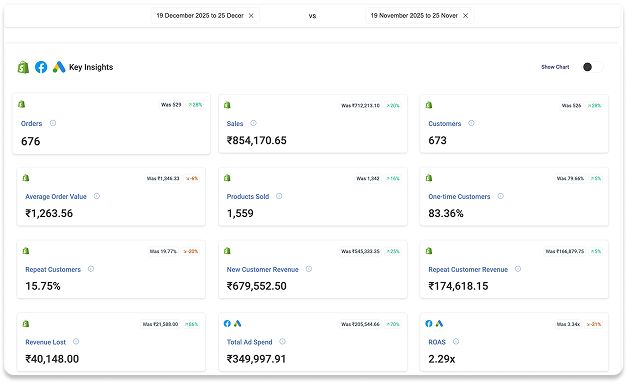This screenshot has height=383, width=627.
Task: Open info tooltip for Revenue Lost
Action: 76,341
